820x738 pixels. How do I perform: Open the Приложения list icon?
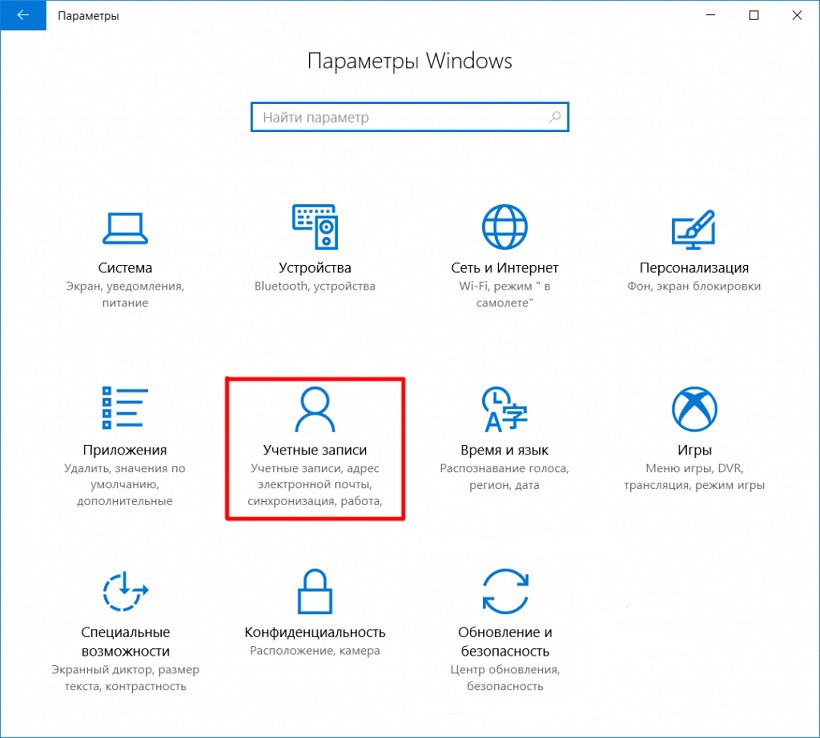click(125, 407)
